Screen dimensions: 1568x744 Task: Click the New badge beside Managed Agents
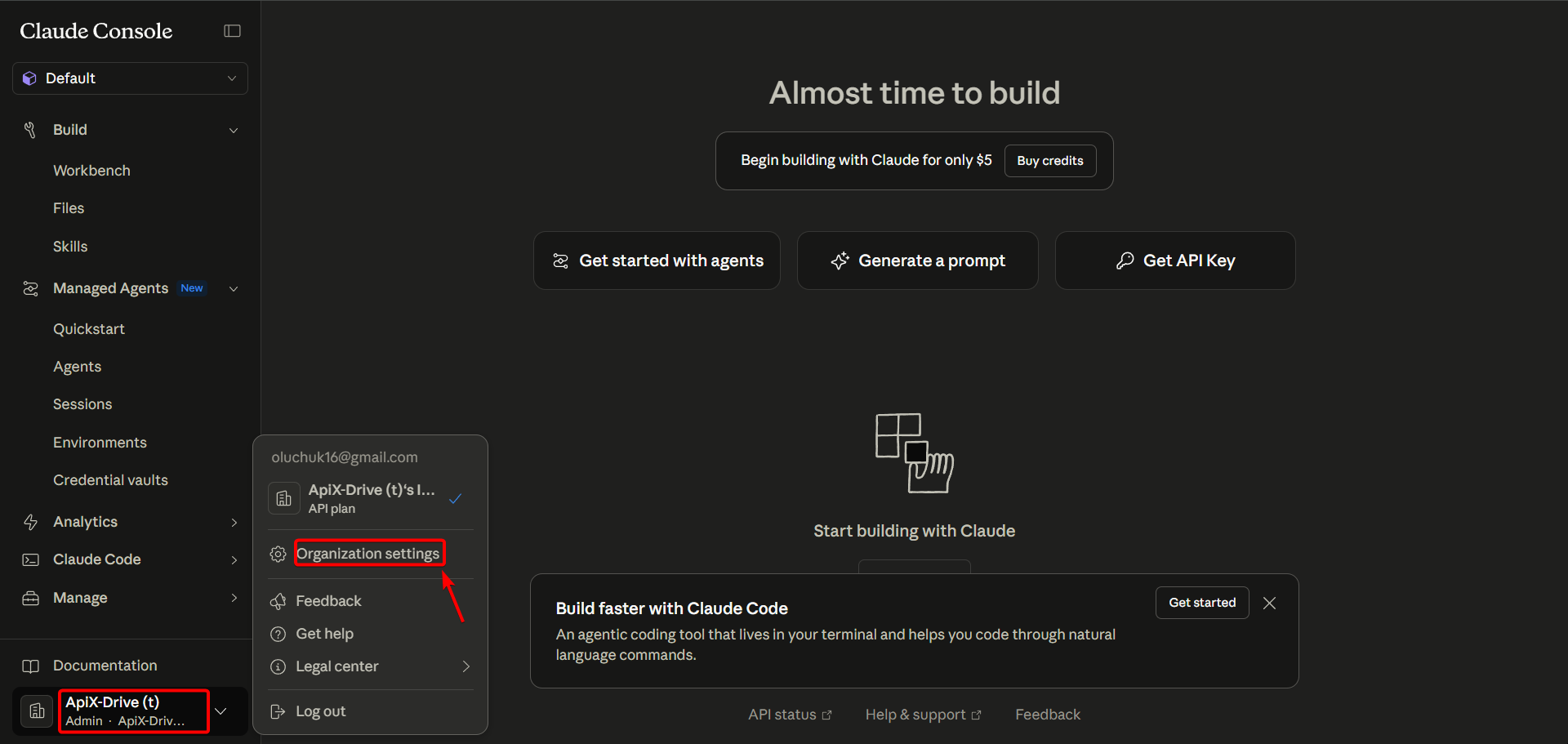(x=192, y=288)
